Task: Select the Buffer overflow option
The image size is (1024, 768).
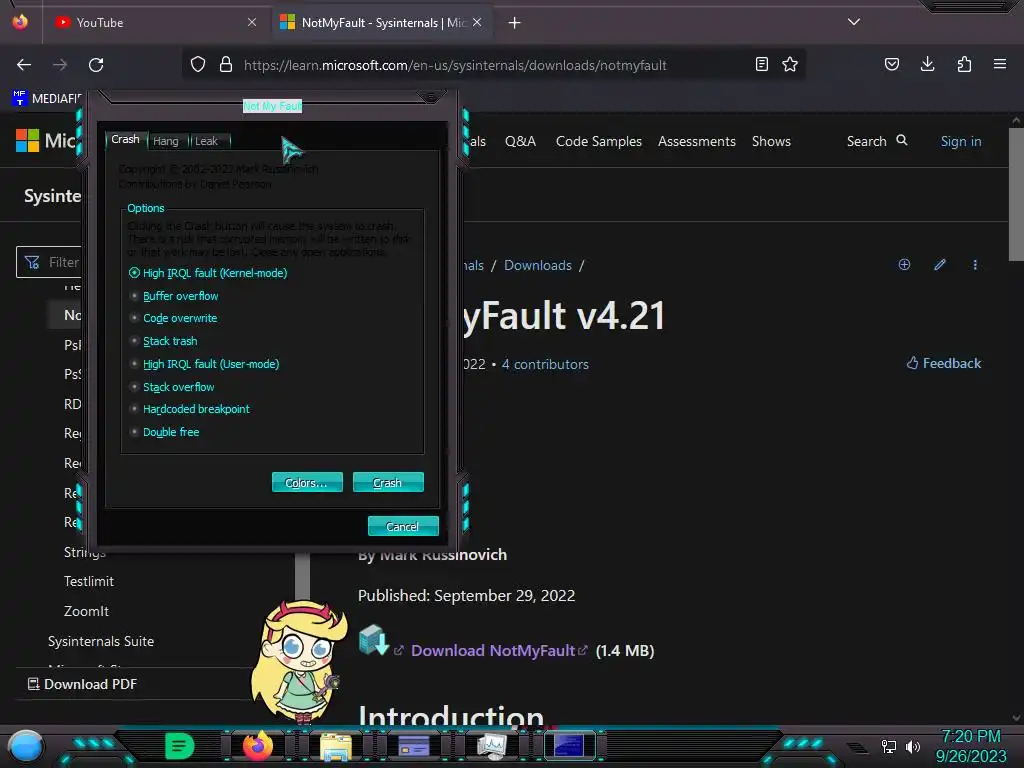Action: [x=174, y=296]
